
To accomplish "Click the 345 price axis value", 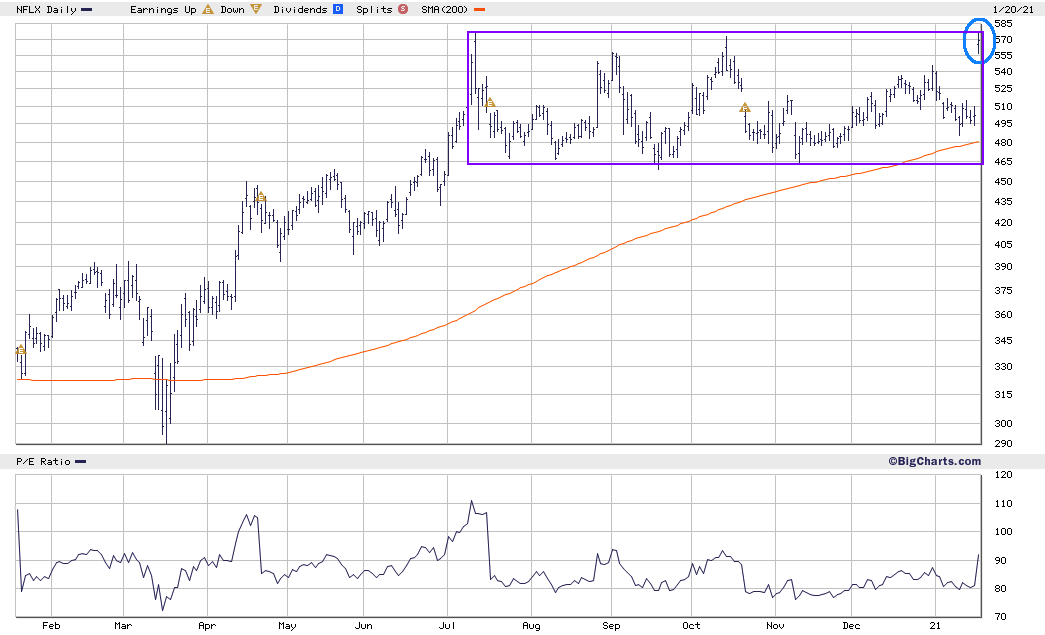I will pyautogui.click(x=1004, y=340).
